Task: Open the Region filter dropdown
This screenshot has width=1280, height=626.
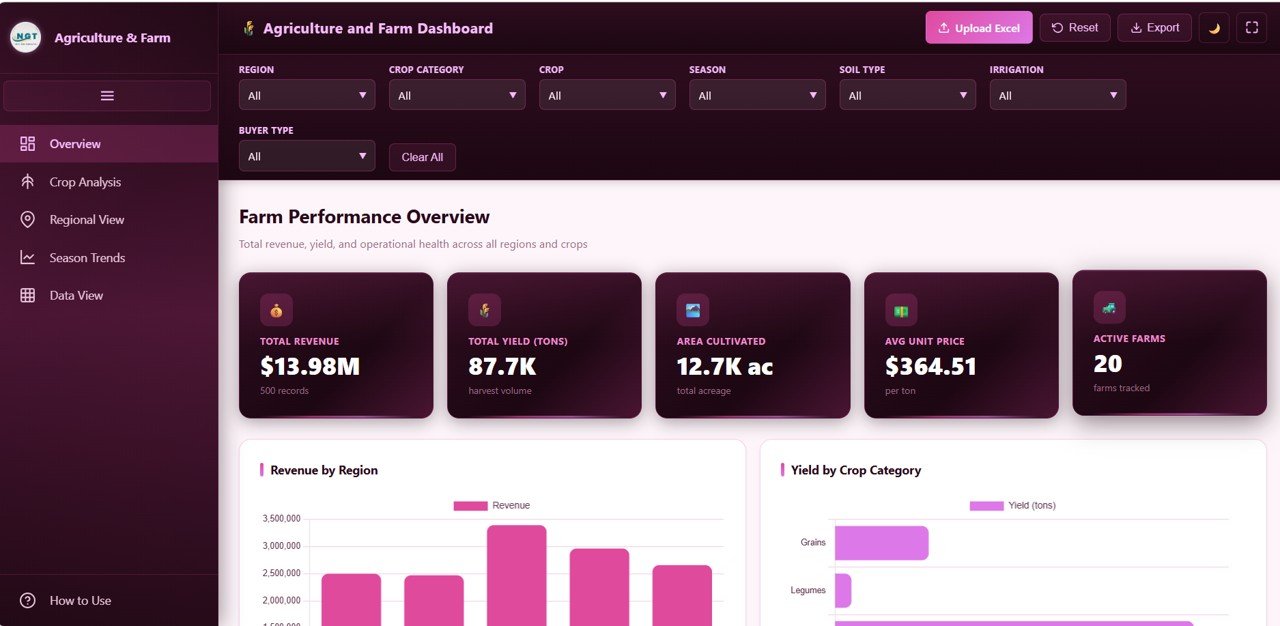Action: click(x=306, y=94)
